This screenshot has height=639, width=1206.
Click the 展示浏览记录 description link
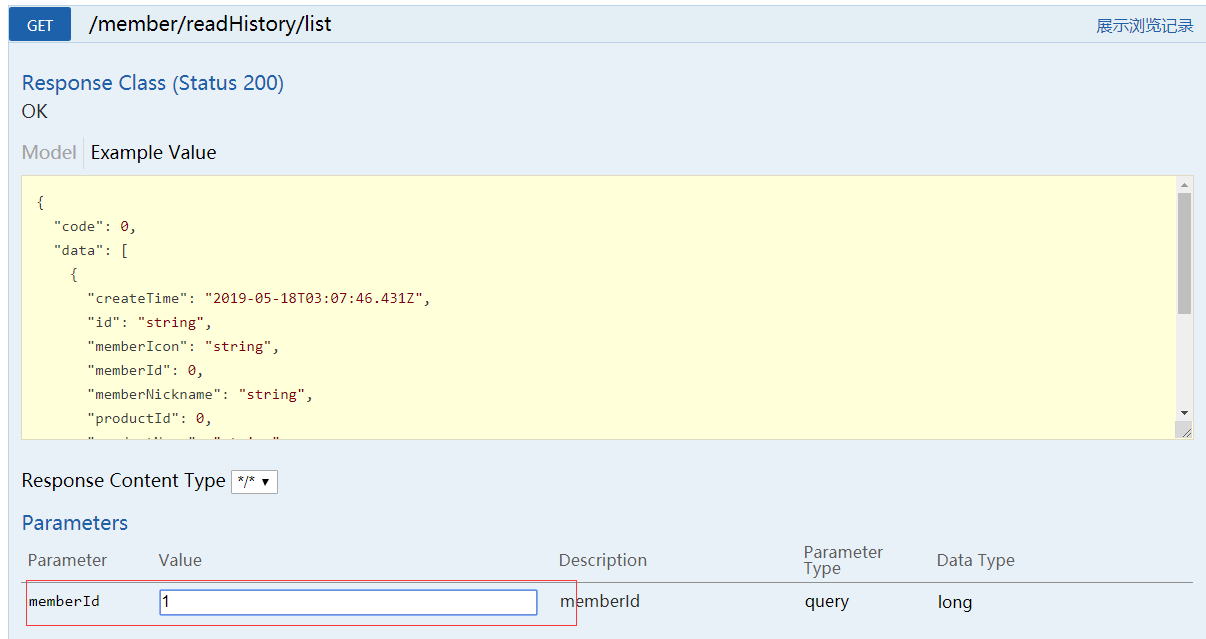[x=1144, y=26]
